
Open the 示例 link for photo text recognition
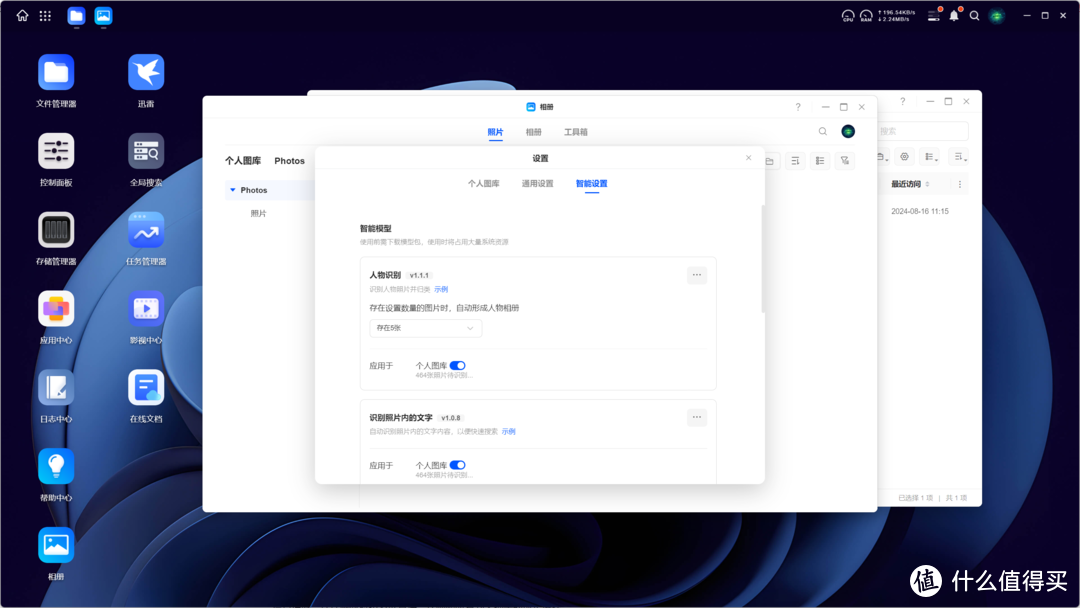pyautogui.click(x=508, y=431)
